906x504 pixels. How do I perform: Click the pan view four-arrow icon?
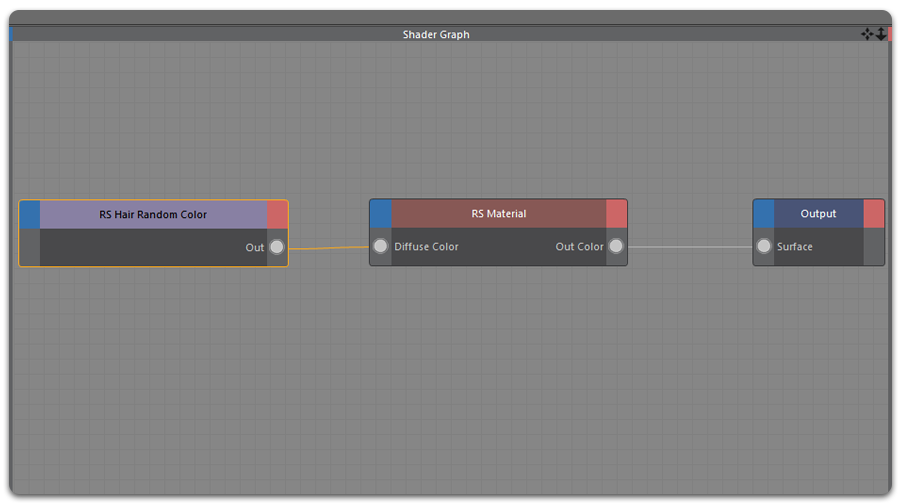coord(867,34)
